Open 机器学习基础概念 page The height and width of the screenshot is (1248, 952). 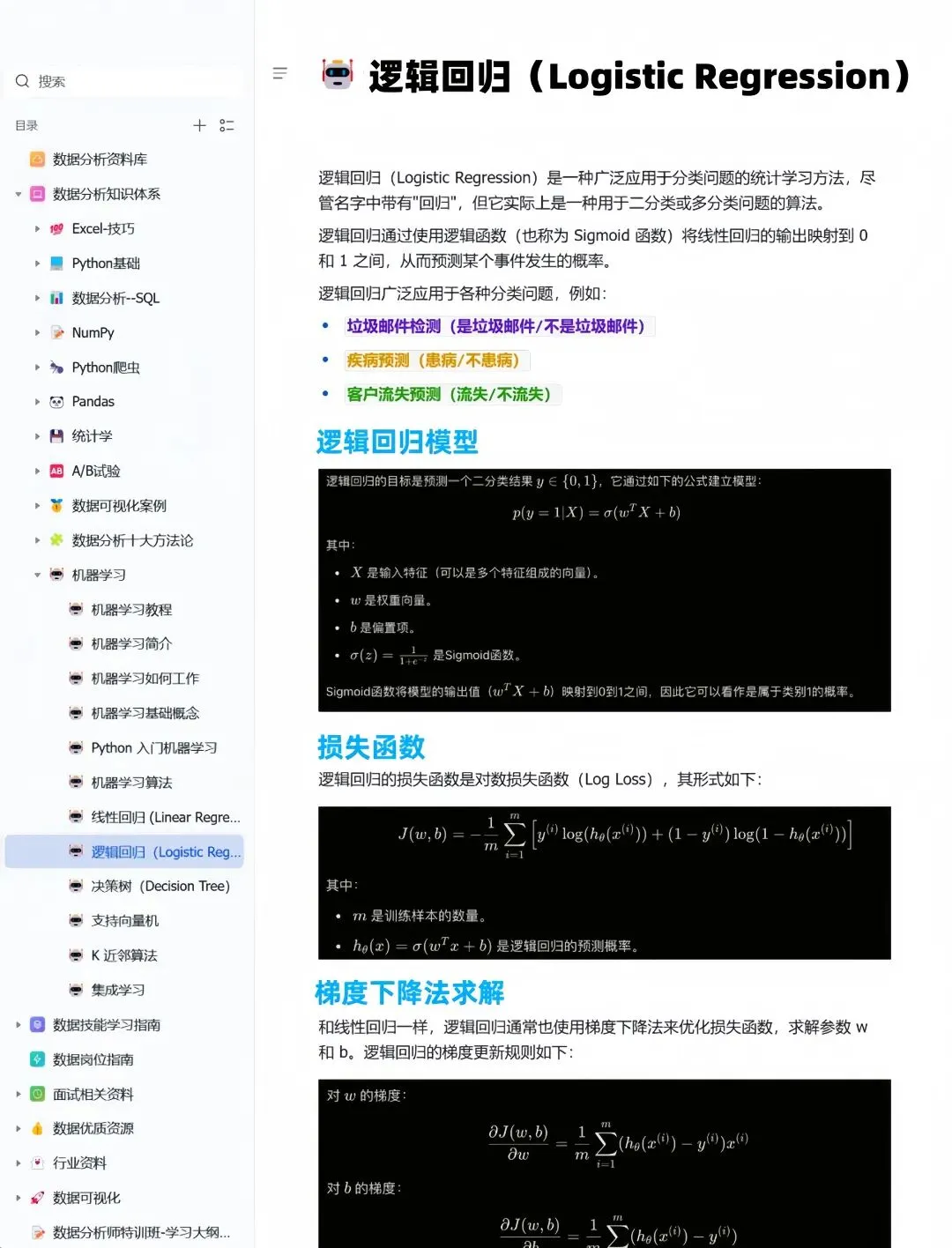[x=145, y=713]
